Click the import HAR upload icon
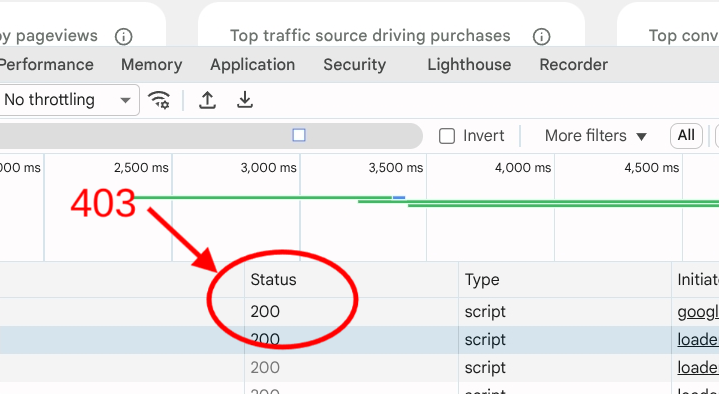This screenshot has height=394, width=719. click(x=207, y=100)
